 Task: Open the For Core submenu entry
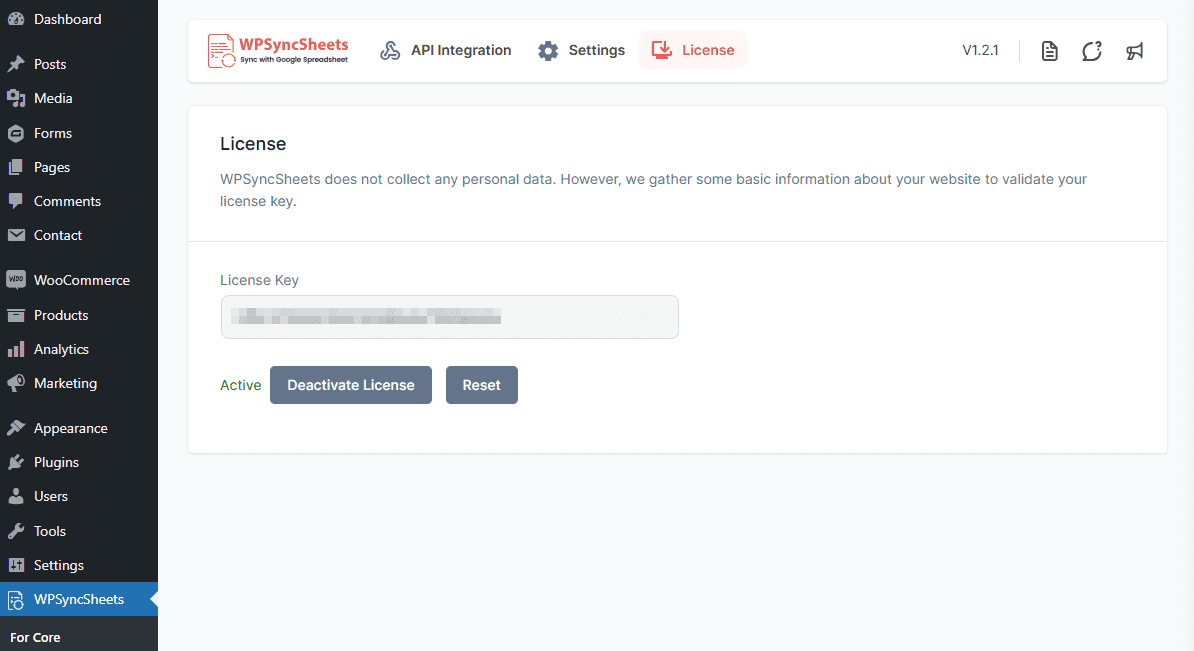(x=35, y=637)
